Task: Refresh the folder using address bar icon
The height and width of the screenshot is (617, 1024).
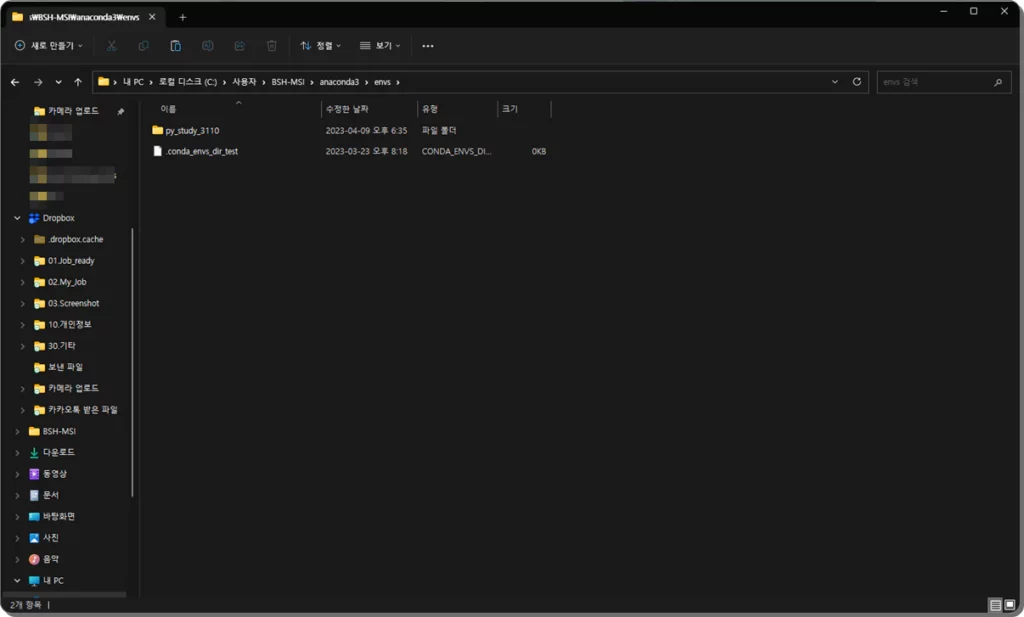Action: click(x=857, y=82)
